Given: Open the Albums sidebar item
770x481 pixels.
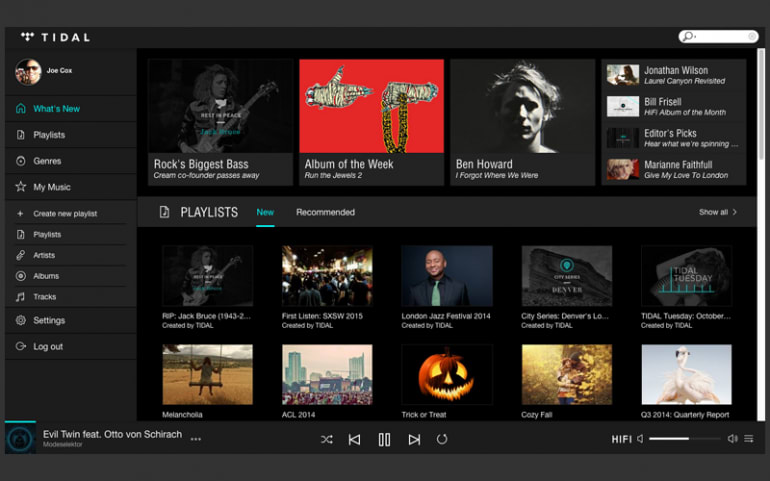Looking at the screenshot, I should tap(46, 276).
